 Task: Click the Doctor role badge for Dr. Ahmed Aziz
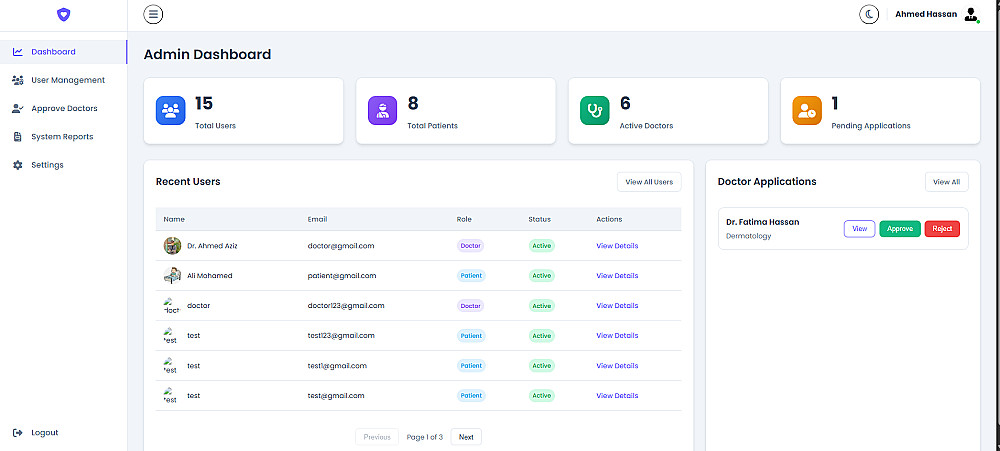tap(471, 246)
